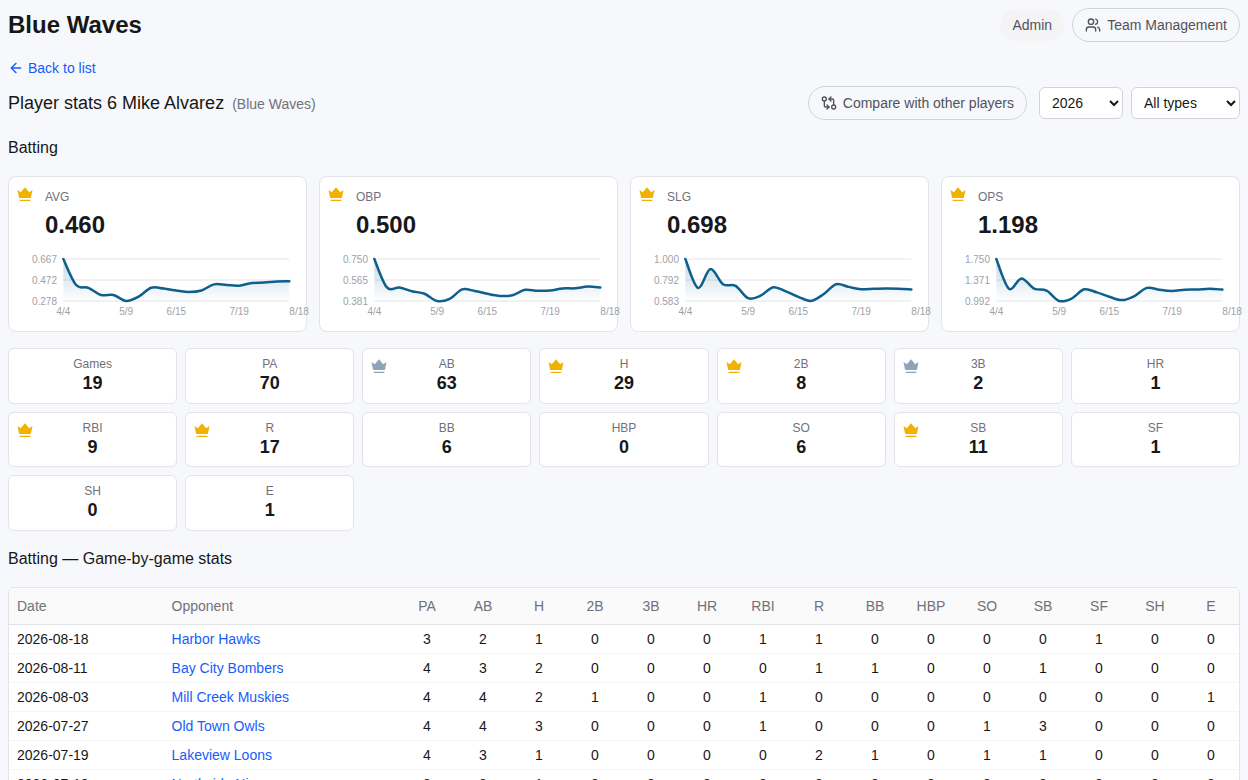The width and height of the screenshot is (1248, 780).
Task: Click the Blue Waves page title
Action: (75, 25)
